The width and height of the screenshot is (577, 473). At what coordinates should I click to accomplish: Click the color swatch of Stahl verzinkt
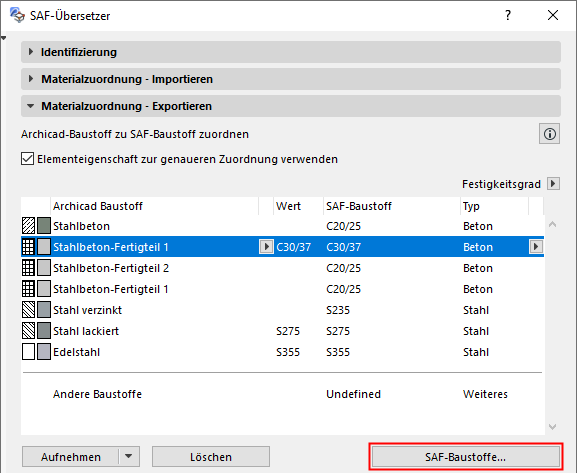click(x=44, y=310)
